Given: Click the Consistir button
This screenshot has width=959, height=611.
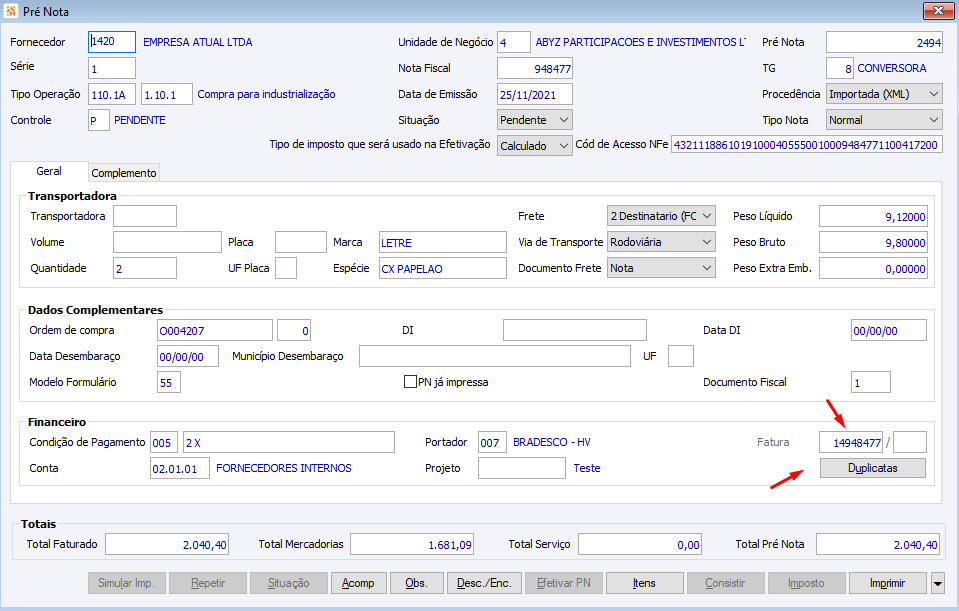Looking at the screenshot, I should click(725, 583).
